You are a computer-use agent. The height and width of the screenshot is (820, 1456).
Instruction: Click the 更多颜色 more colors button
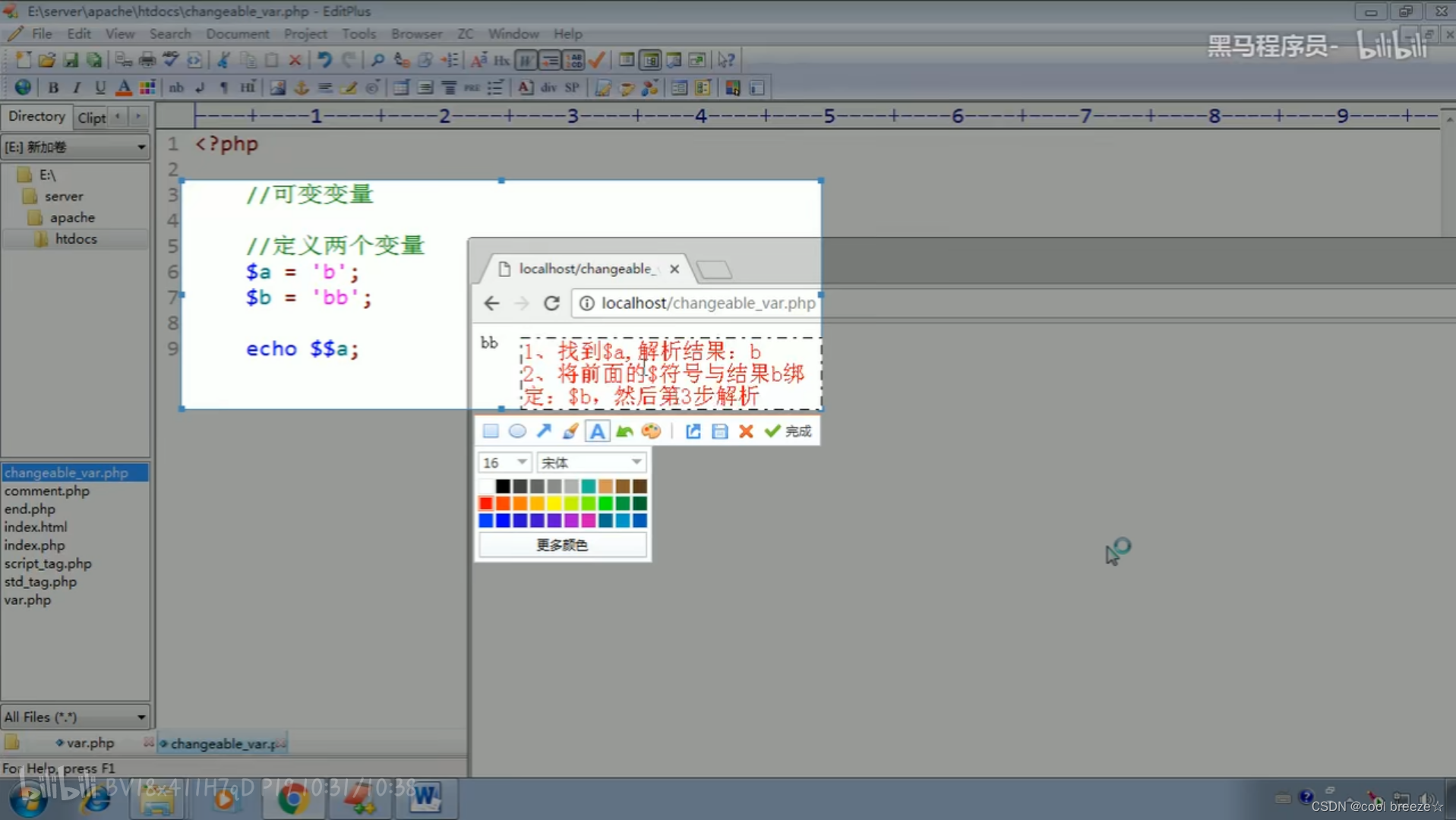562,545
